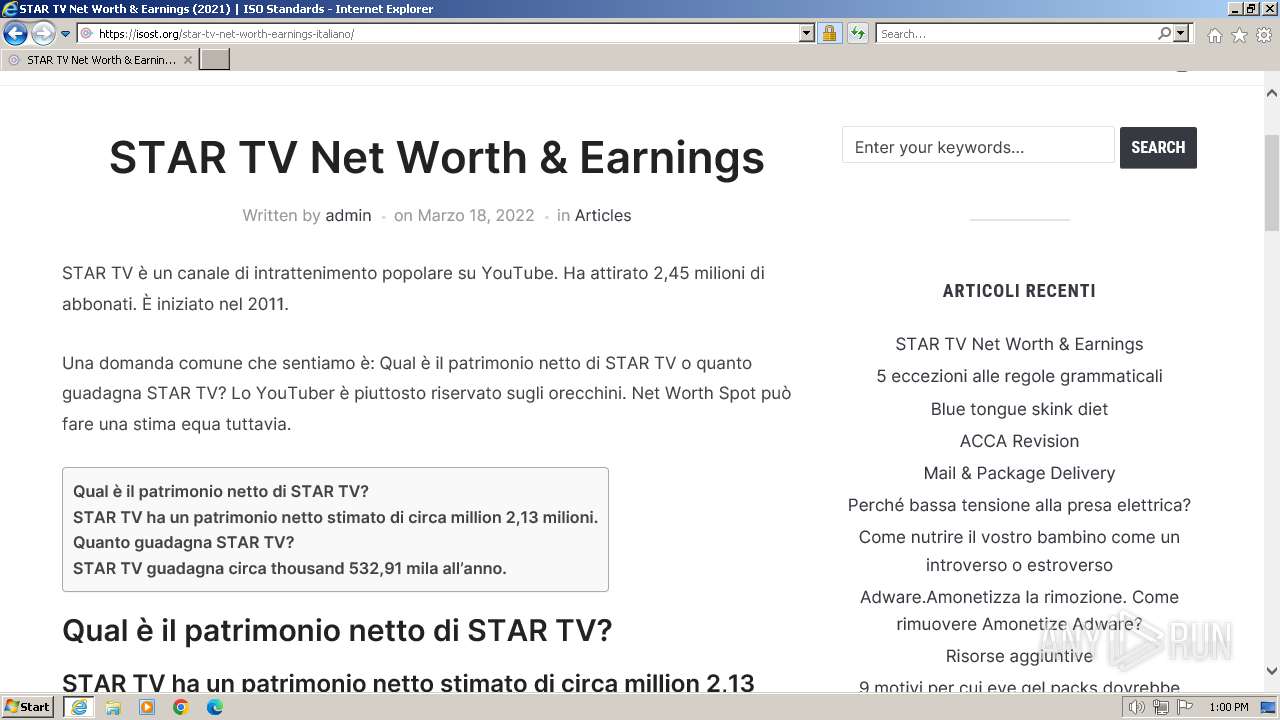Image resolution: width=1280 pixels, height=720 pixels.
Task: Open the recent pages dropdown arrow
Action: coord(66,34)
